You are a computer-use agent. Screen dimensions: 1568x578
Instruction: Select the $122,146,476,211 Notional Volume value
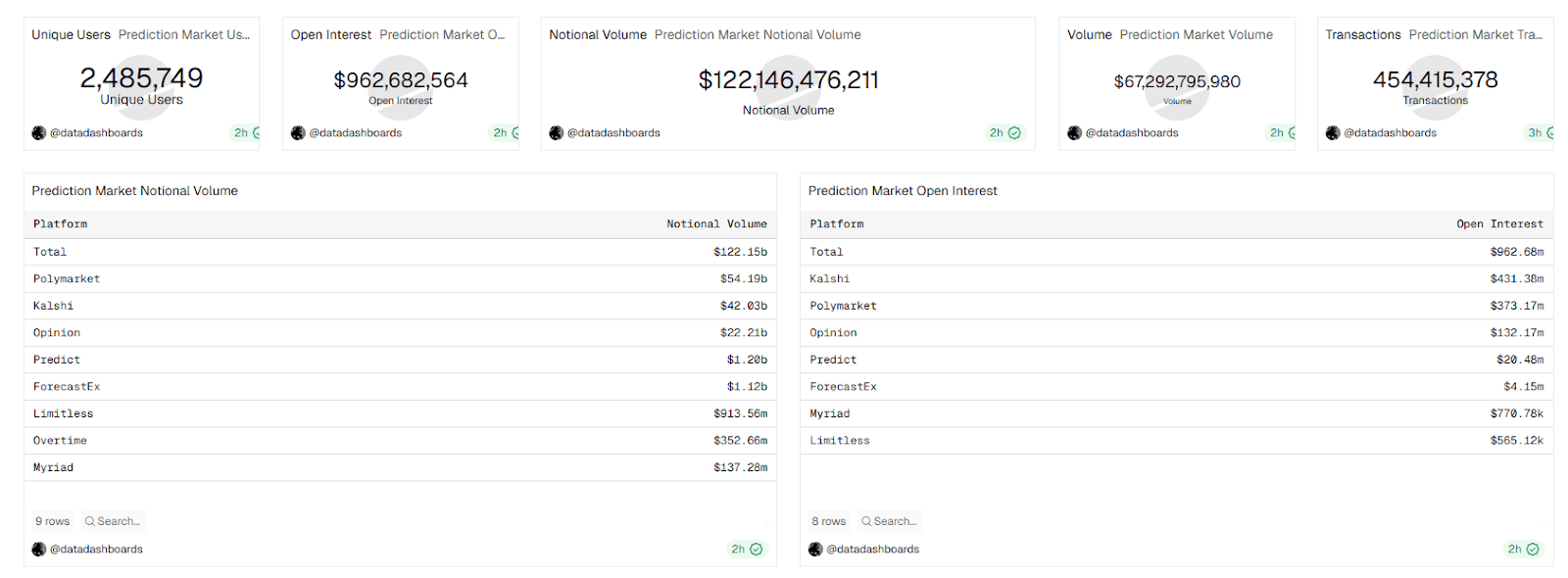pyautogui.click(x=788, y=80)
